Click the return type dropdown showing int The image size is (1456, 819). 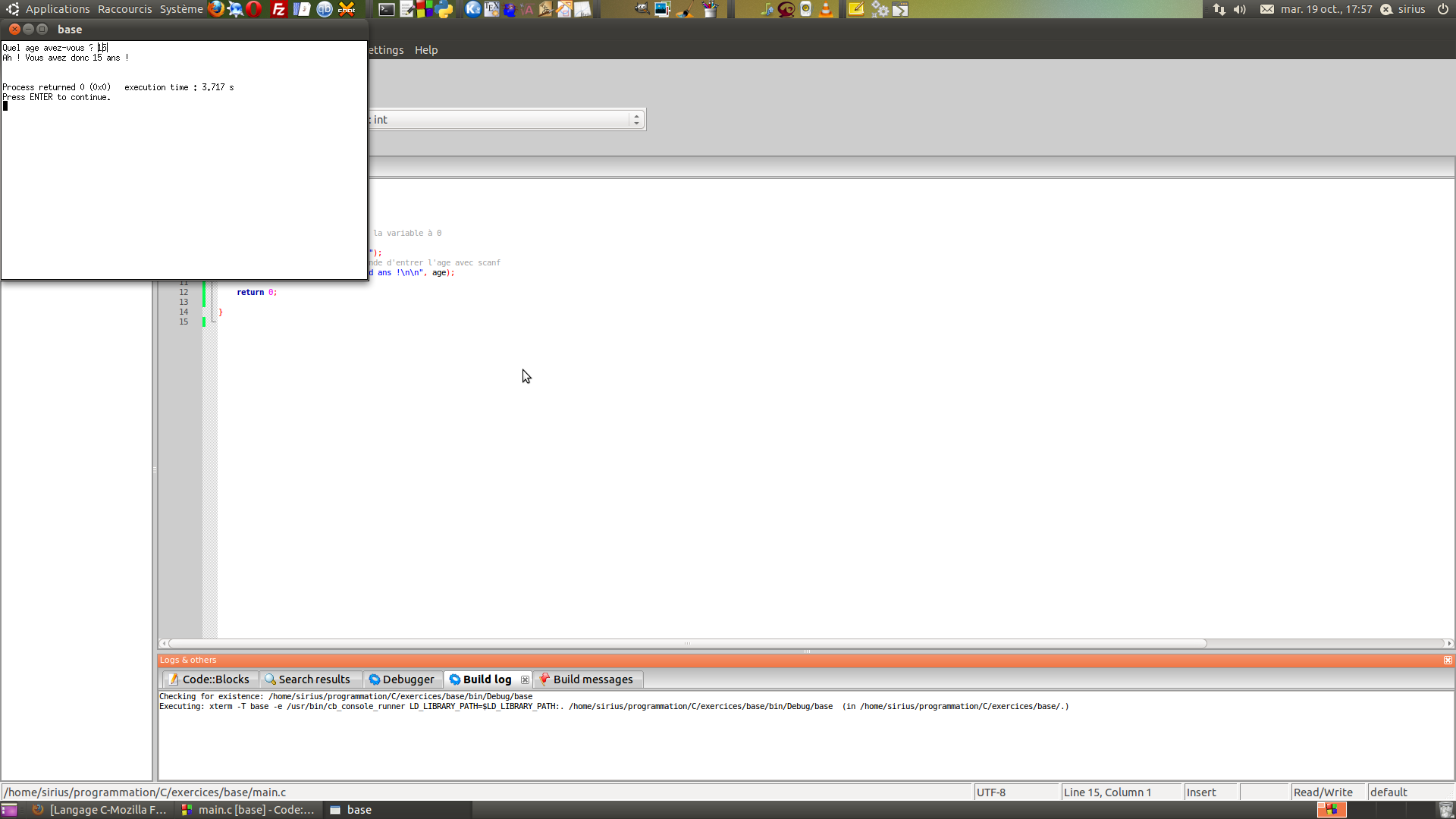pos(505,119)
